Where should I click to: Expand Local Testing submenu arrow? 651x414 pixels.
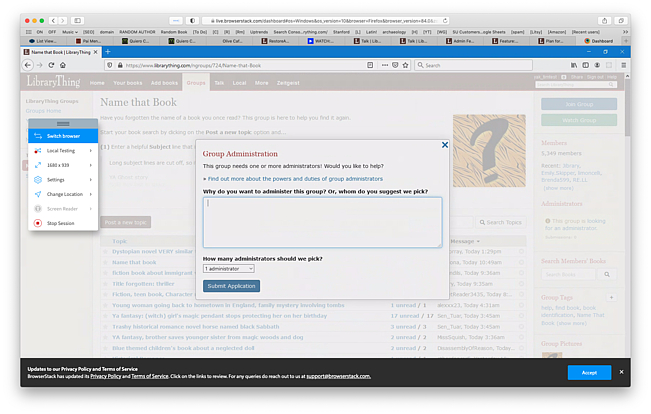tap(91, 150)
